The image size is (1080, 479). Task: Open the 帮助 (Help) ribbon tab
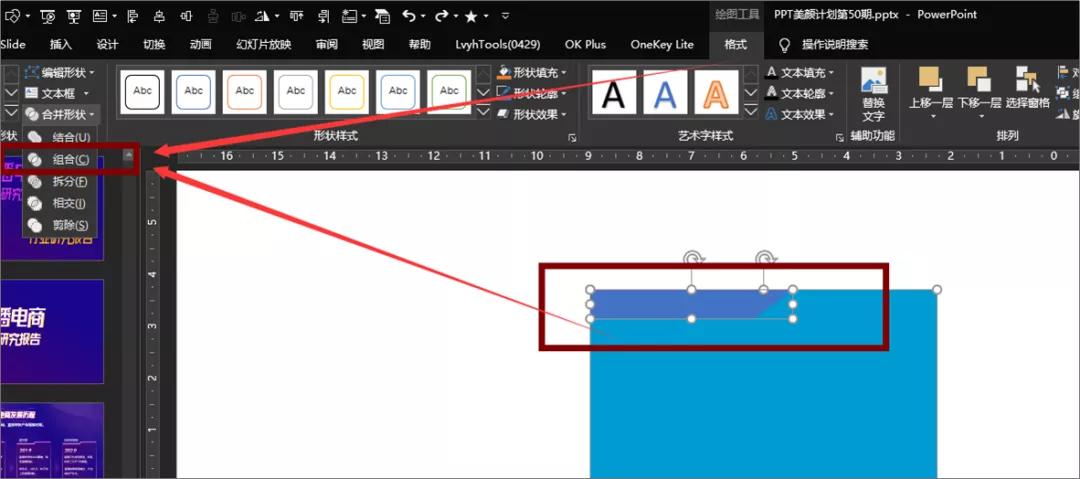tap(419, 45)
